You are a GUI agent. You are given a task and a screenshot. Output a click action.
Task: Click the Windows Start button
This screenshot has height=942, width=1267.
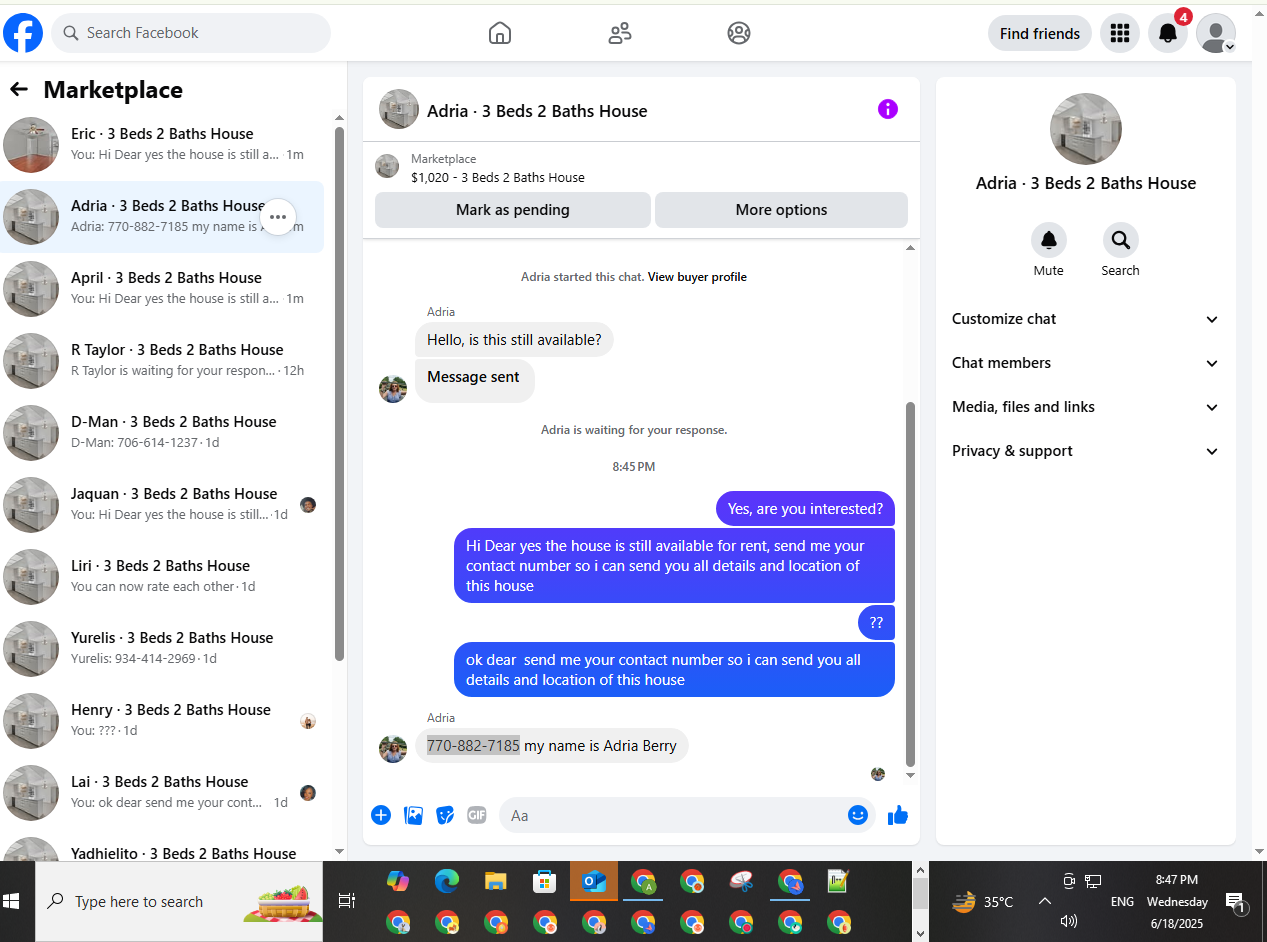click(x=12, y=901)
